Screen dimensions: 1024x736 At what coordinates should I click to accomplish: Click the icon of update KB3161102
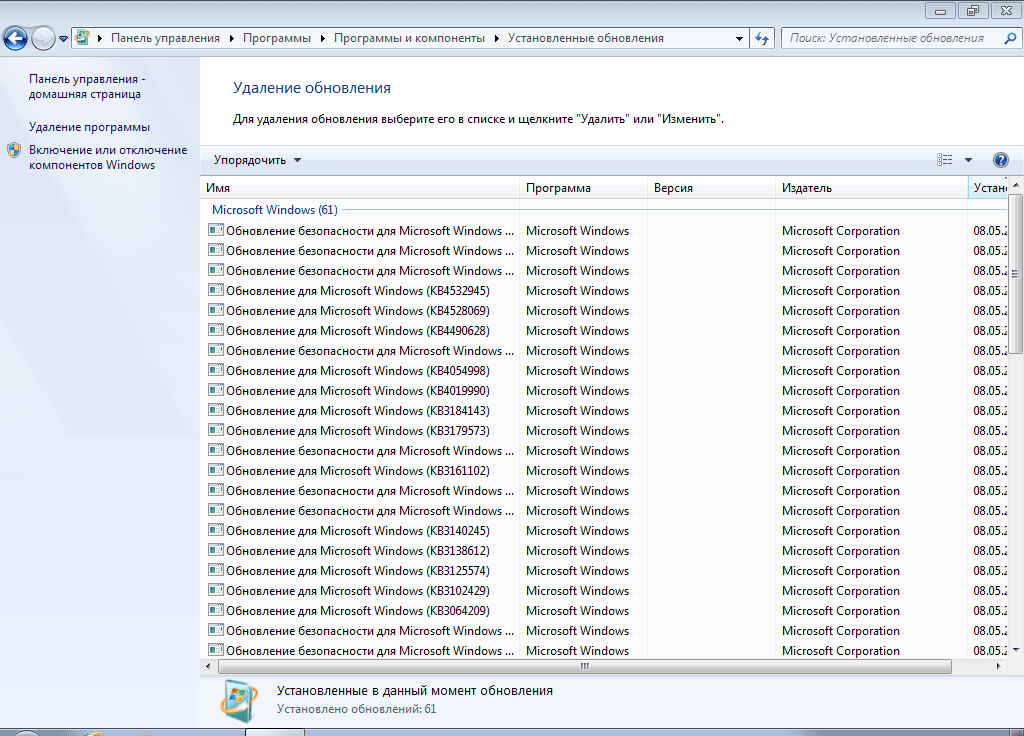click(216, 470)
